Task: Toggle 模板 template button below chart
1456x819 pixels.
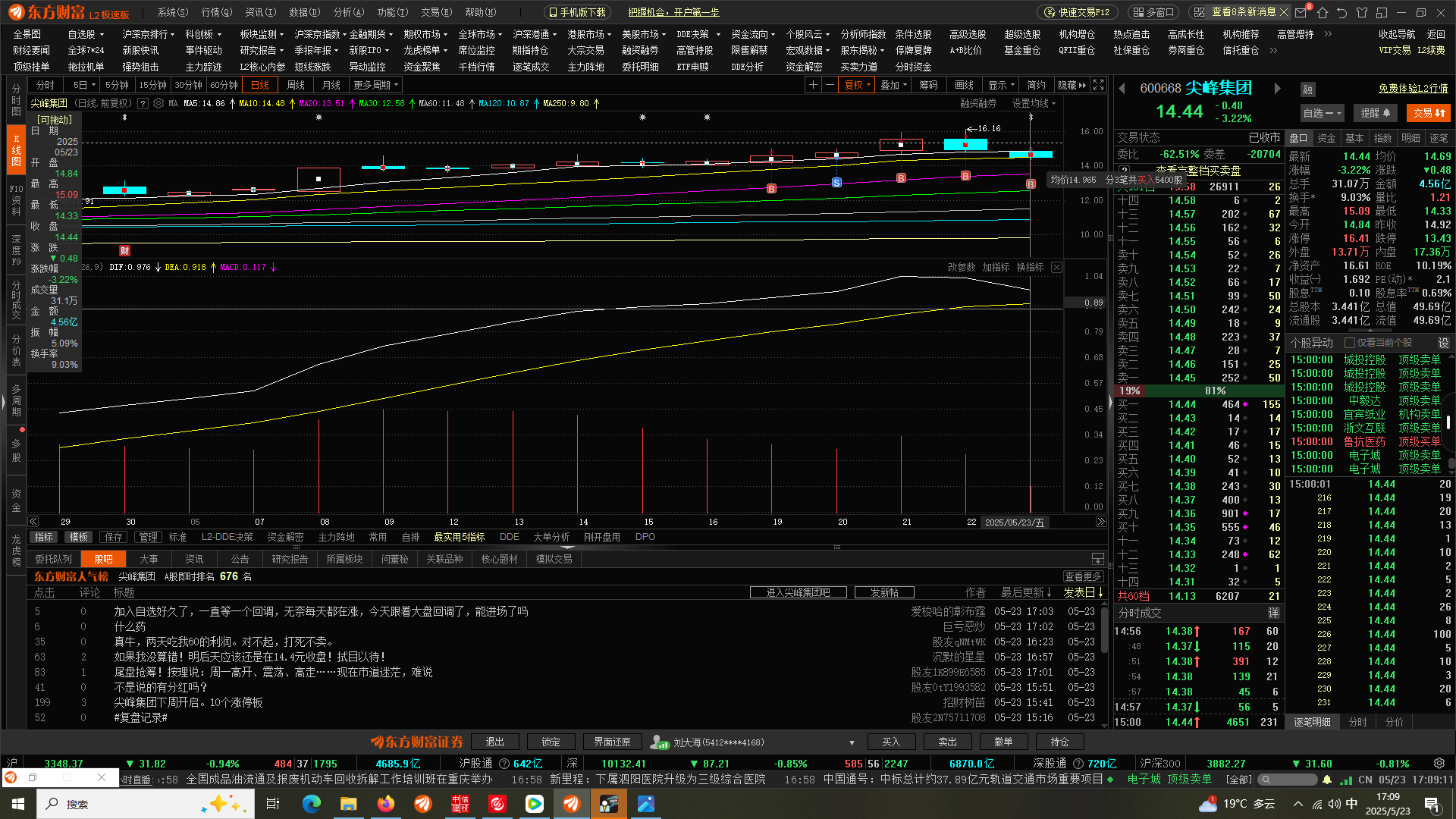Action: click(x=79, y=537)
